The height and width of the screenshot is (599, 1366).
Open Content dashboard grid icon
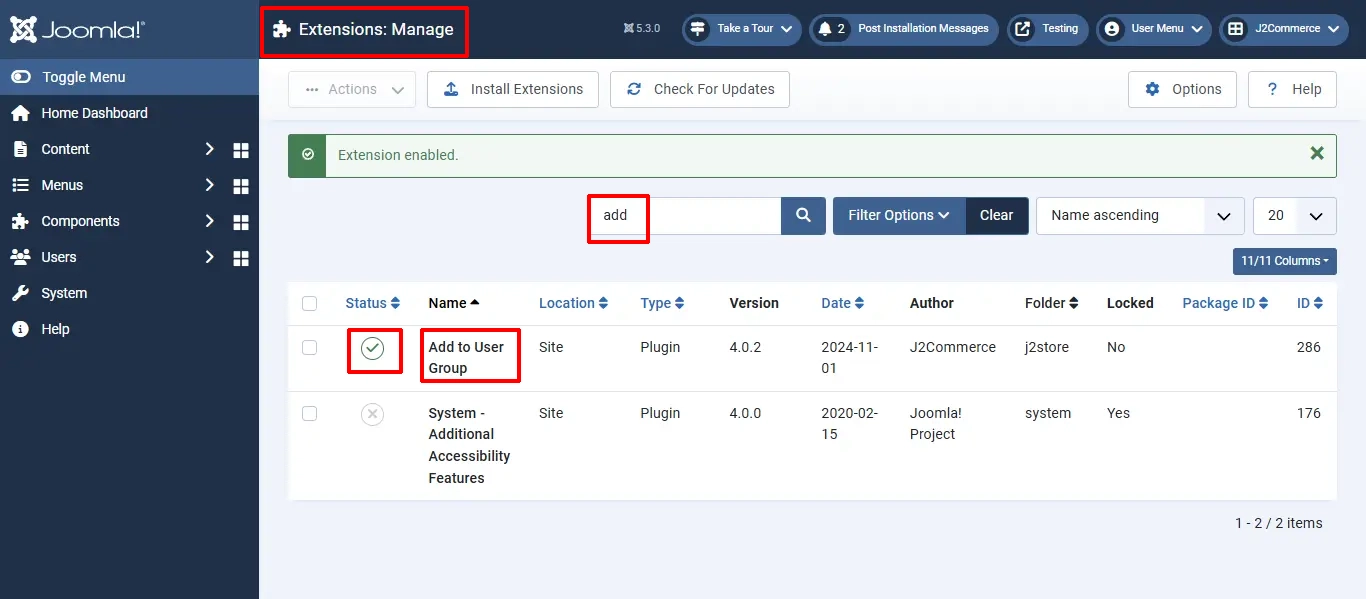tap(241, 150)
